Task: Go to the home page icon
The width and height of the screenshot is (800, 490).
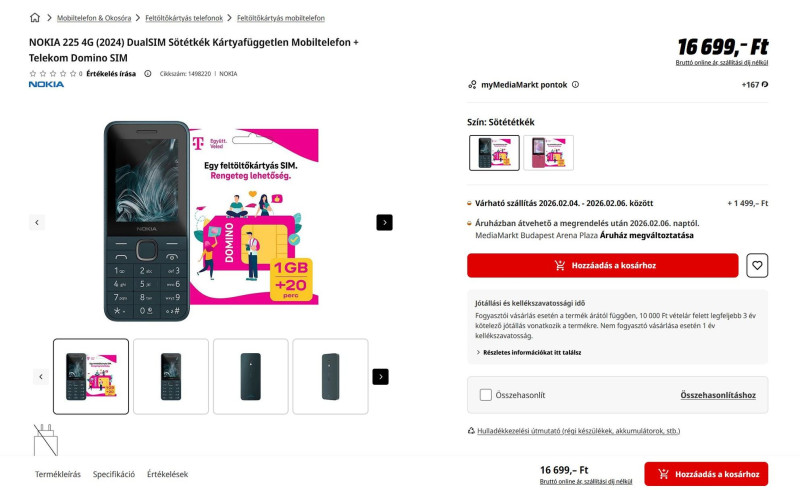Action: click(x=35, y=18)
